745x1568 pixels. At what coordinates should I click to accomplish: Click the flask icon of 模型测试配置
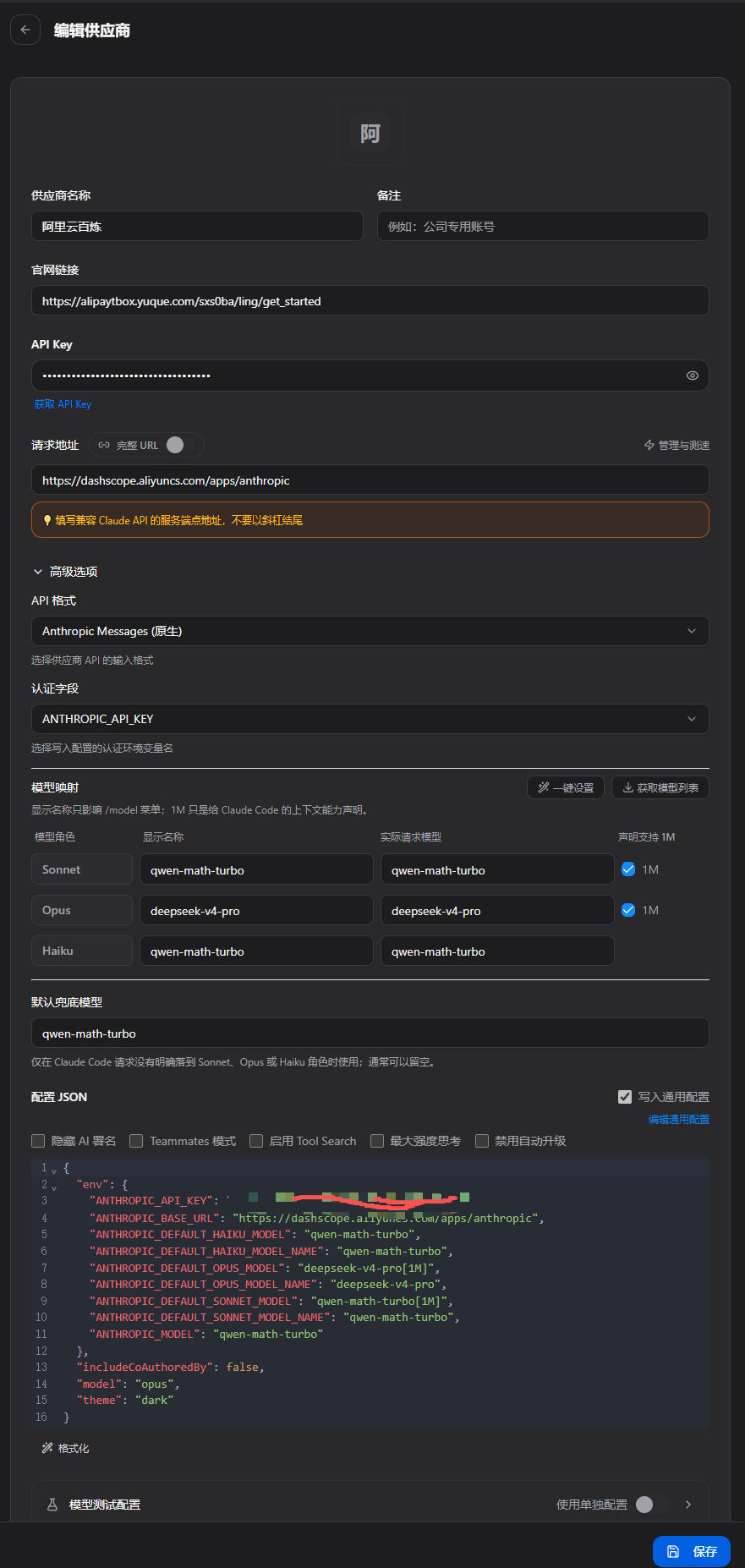pos(52,1505)
